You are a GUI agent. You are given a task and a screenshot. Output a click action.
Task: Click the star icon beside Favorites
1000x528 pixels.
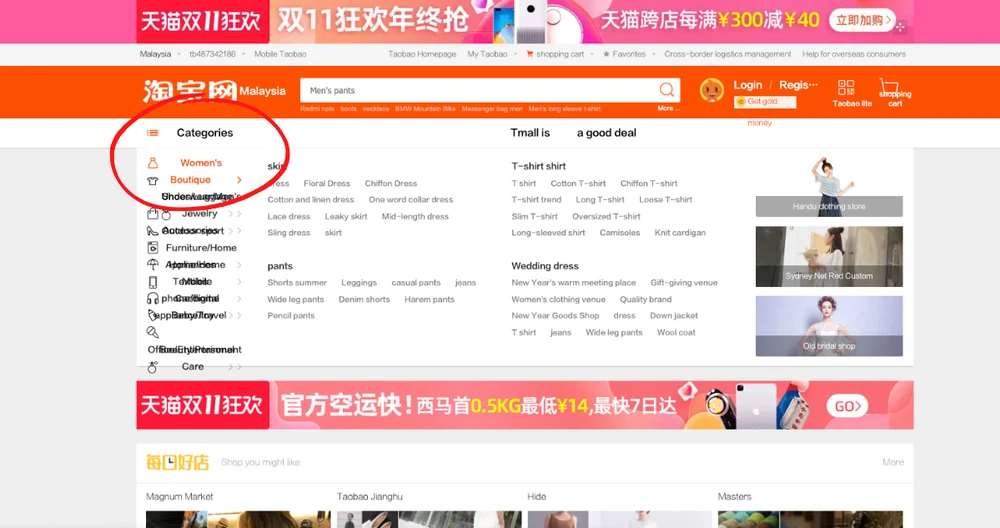(606, 54)
